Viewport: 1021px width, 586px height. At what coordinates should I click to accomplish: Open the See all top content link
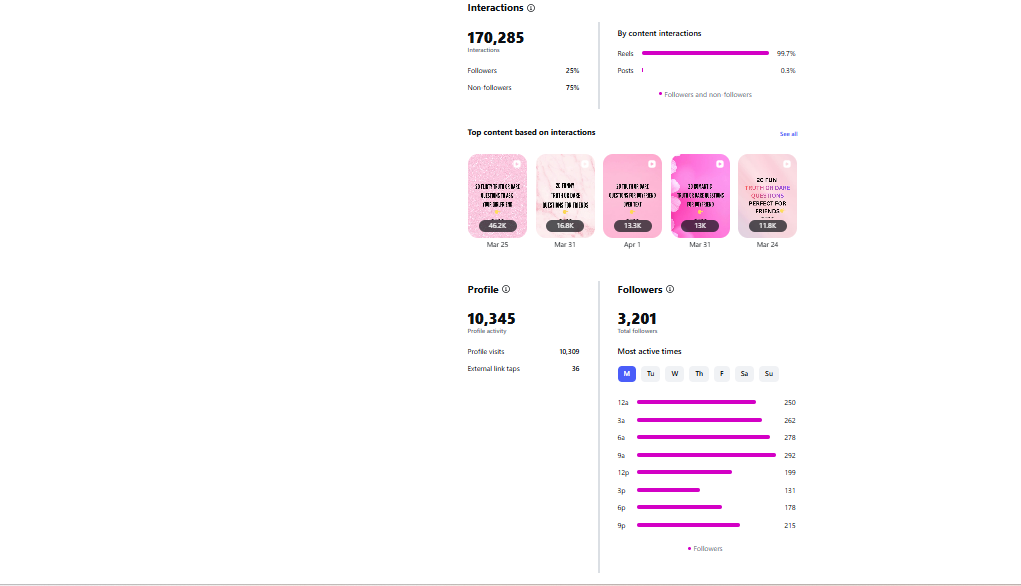(788, 134)
